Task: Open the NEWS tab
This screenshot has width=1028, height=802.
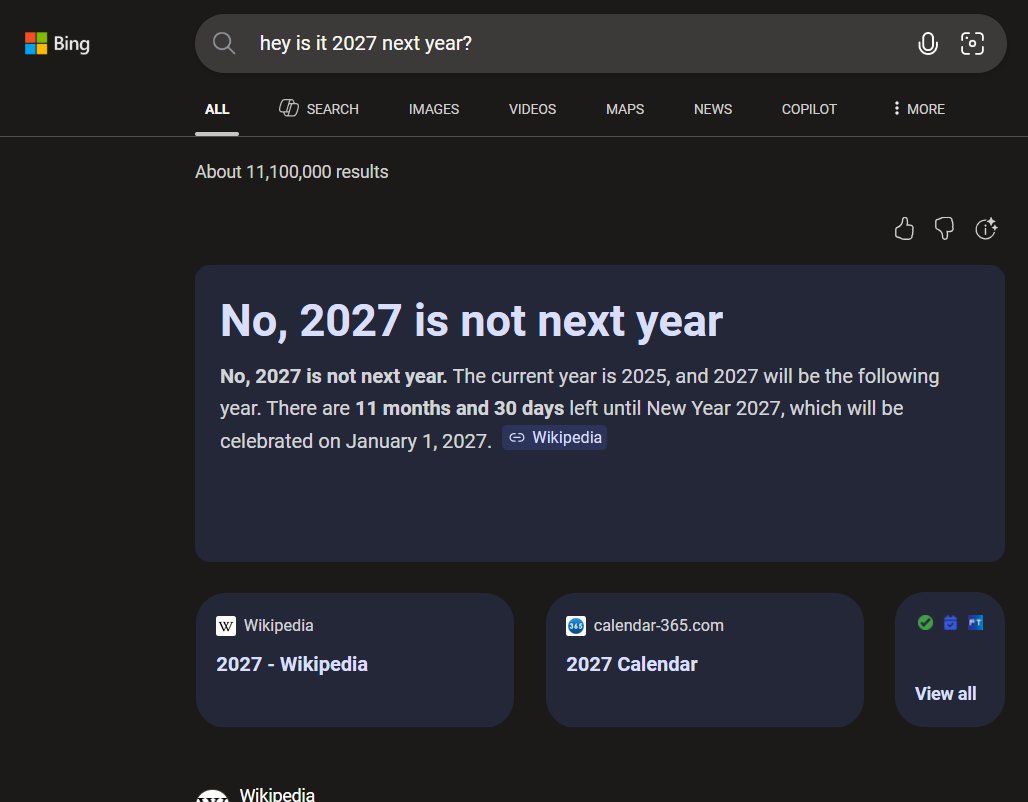Action: coord(713,109)
